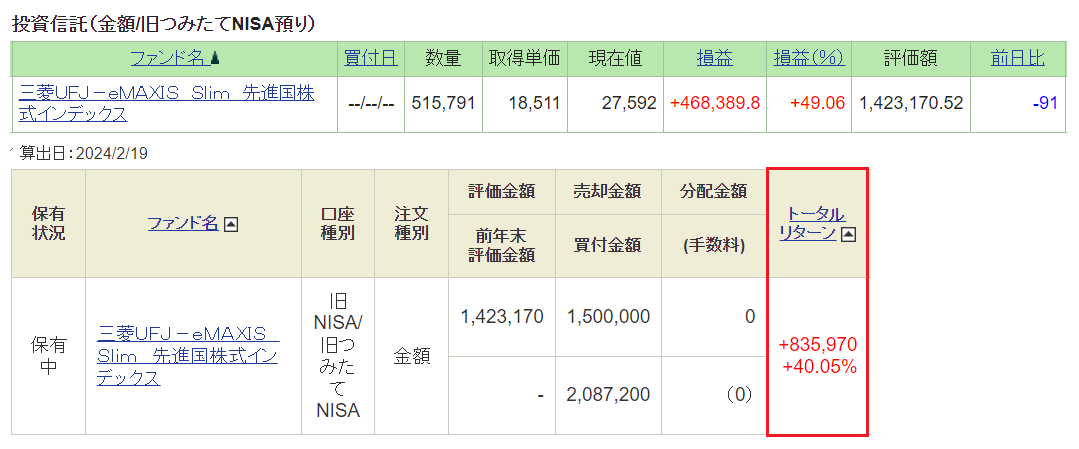1079x449 pixels.
Task: Select the 投資信託 section heading
Action: (164, 24)
